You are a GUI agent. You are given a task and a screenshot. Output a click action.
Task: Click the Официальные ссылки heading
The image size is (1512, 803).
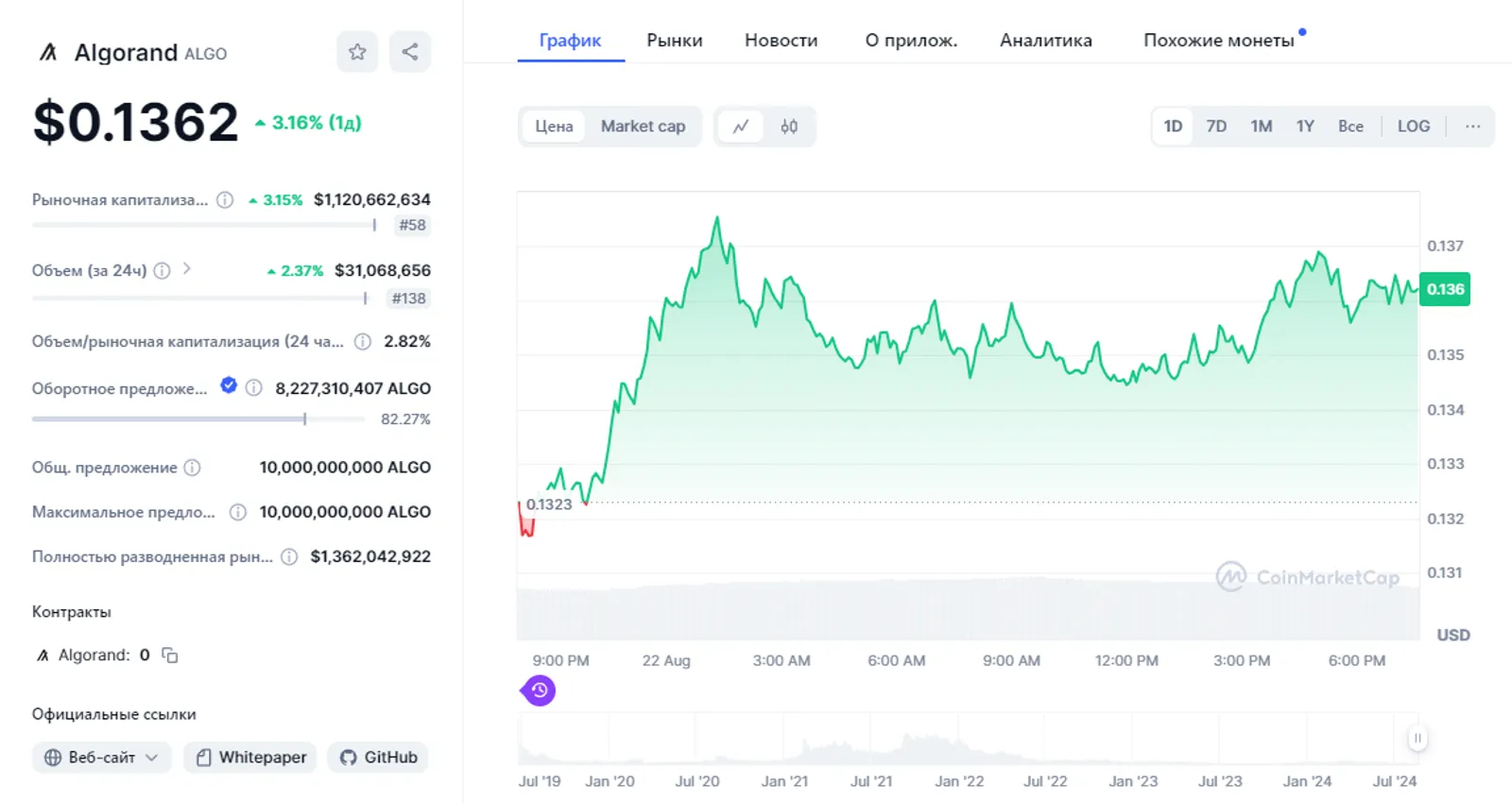click(x=114, y=714)
